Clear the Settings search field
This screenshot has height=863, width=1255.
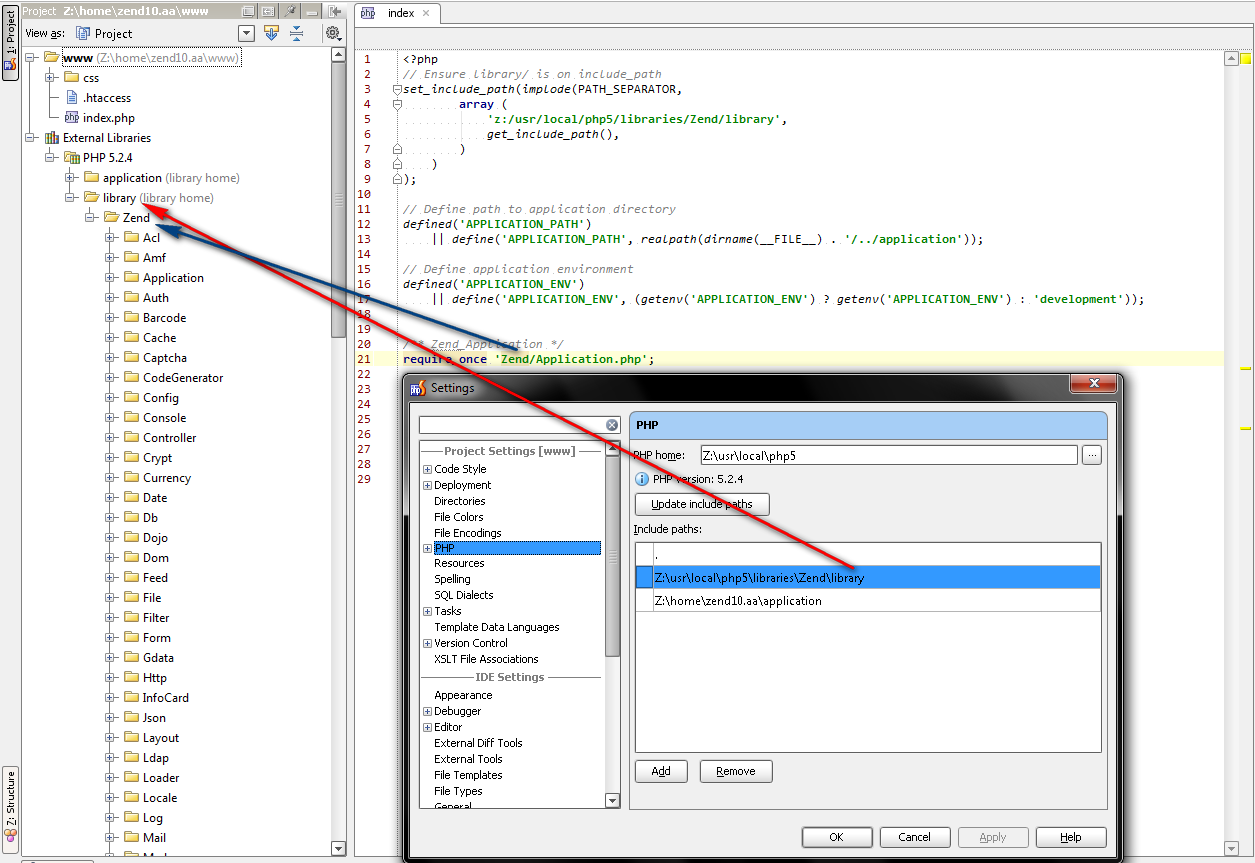click(x=612, y=425)
